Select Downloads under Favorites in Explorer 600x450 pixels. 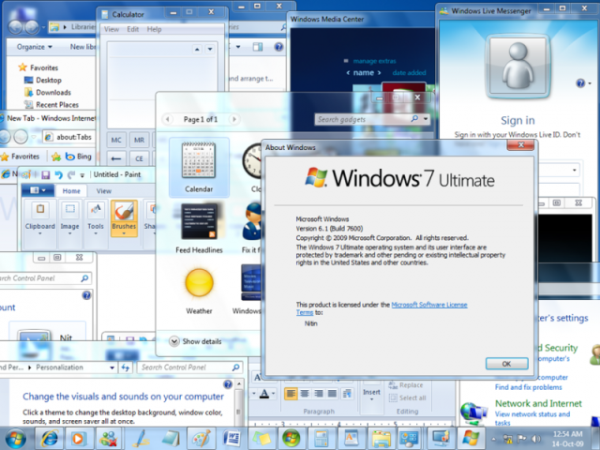point(48,92)
